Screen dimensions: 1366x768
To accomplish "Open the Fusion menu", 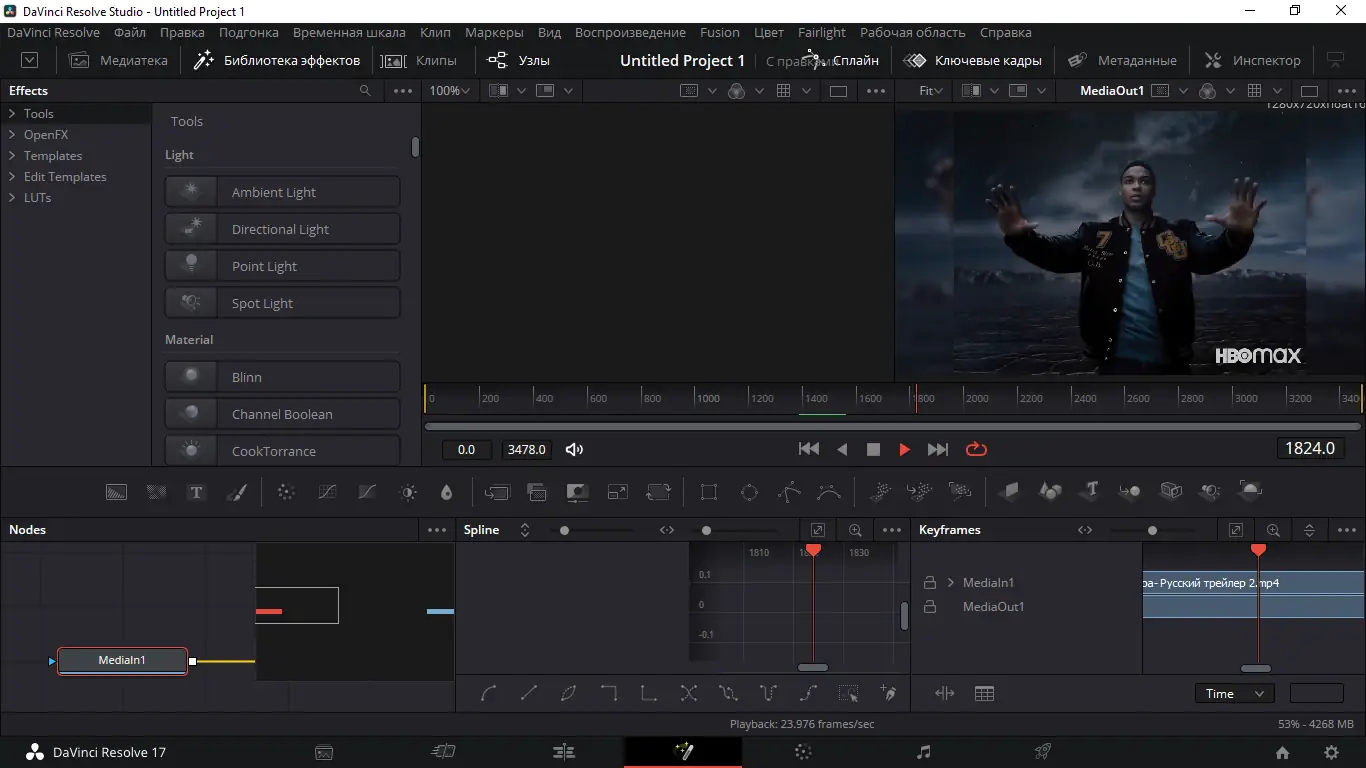I will [720, 32].
